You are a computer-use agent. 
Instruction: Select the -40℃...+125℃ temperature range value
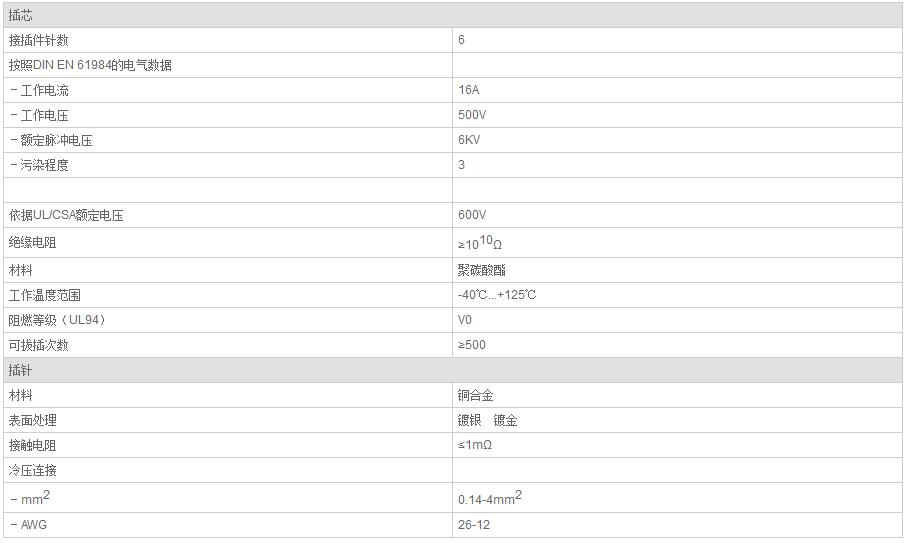pos(497,295)
